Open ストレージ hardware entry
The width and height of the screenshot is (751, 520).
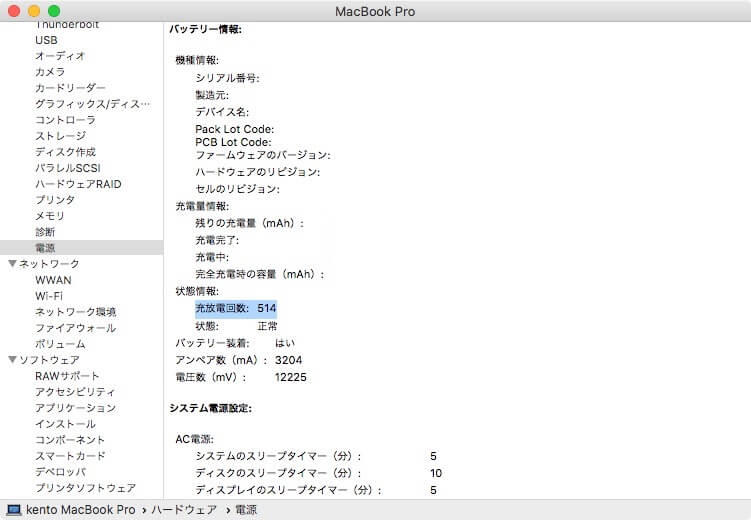click(x=60, y=136)
